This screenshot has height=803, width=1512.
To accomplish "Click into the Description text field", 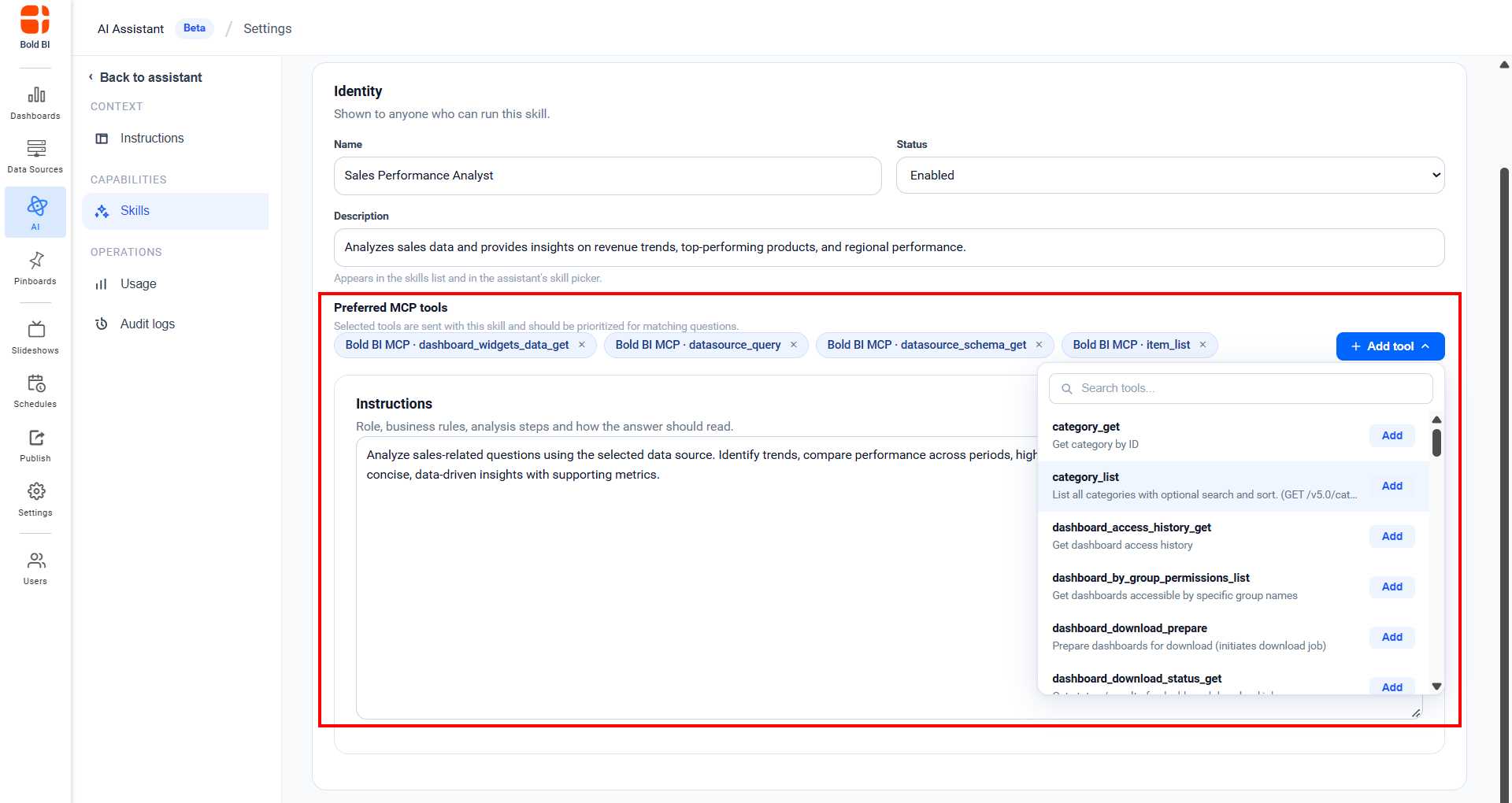I will [889, 247].
